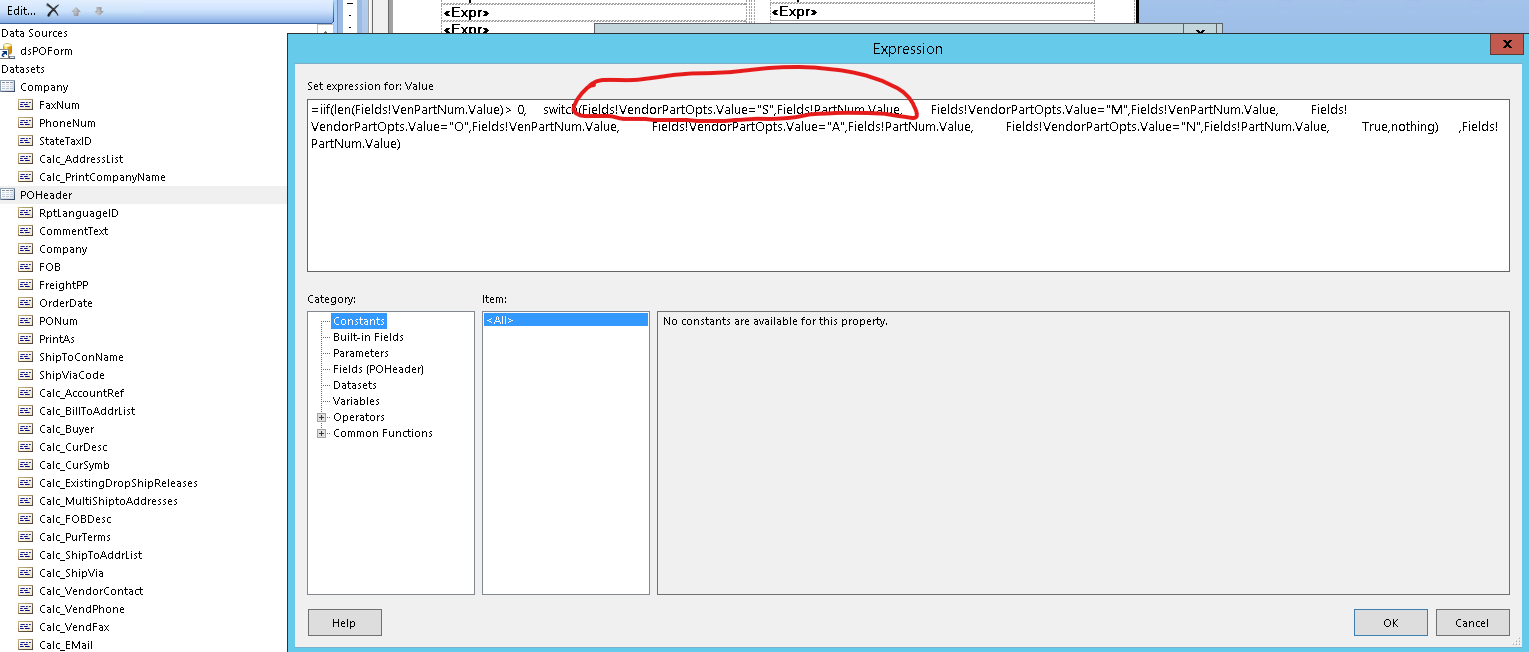
Task: Click the Delete X icon in Report Data toolbar
Action: point(52,11)
